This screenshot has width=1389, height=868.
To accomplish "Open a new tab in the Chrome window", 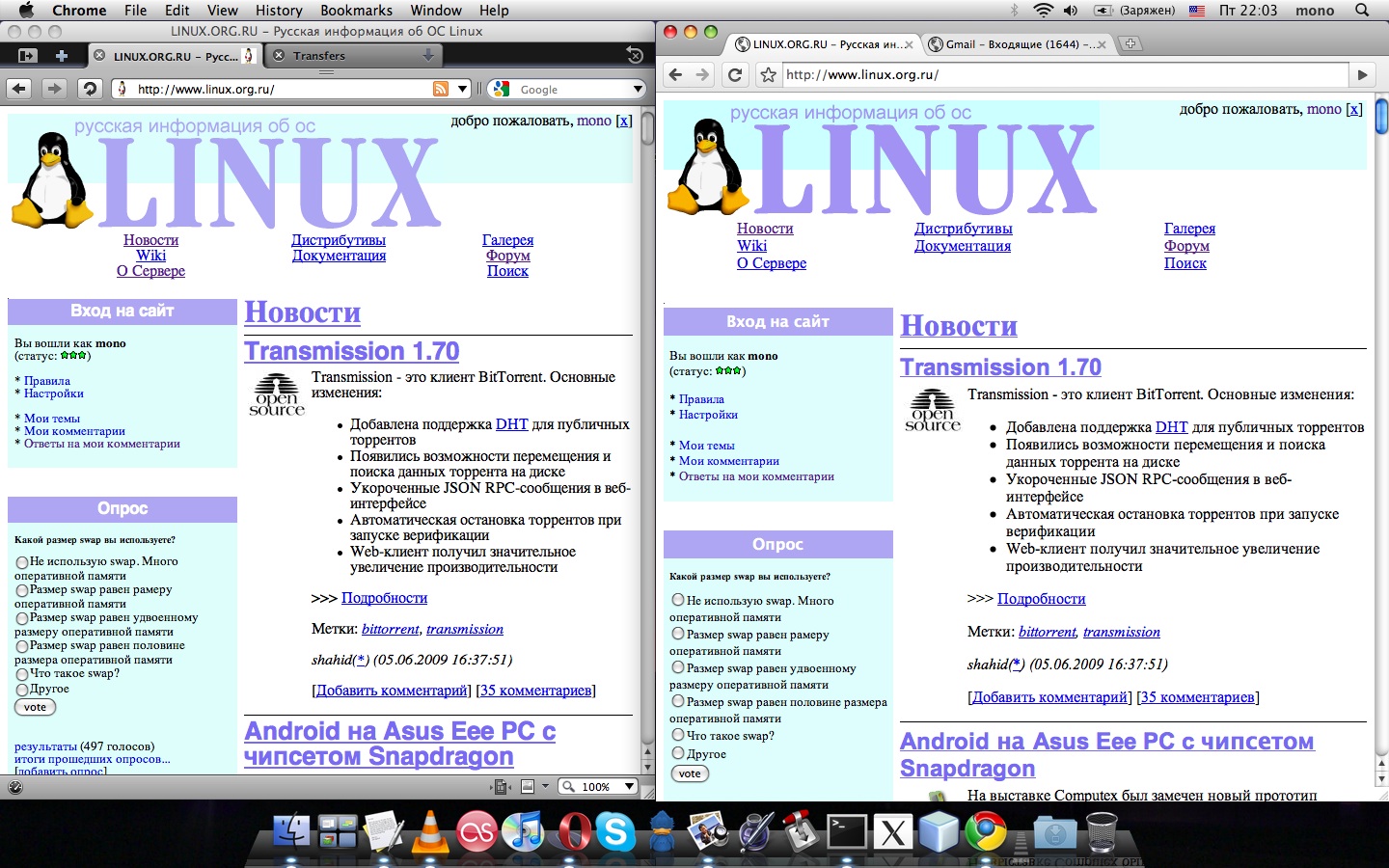I will pos(1130,43).
